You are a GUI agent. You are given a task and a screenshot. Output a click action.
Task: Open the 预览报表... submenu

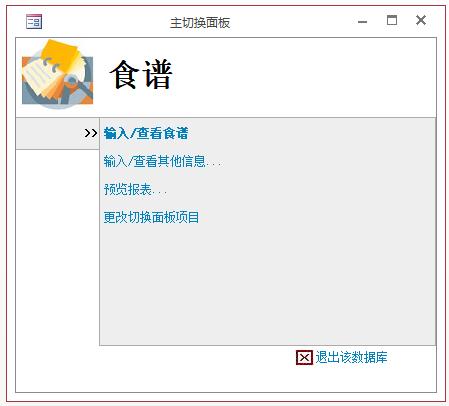pyautogui.click(x=135, y=189)
